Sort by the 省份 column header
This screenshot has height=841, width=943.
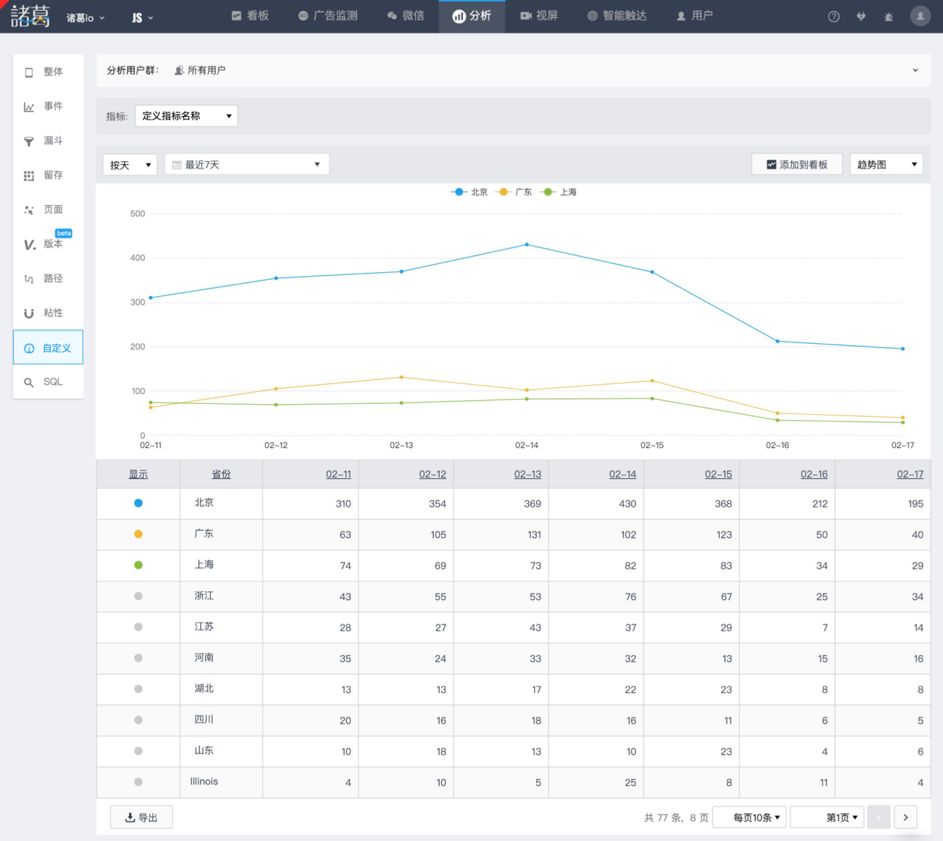[221, 474]
